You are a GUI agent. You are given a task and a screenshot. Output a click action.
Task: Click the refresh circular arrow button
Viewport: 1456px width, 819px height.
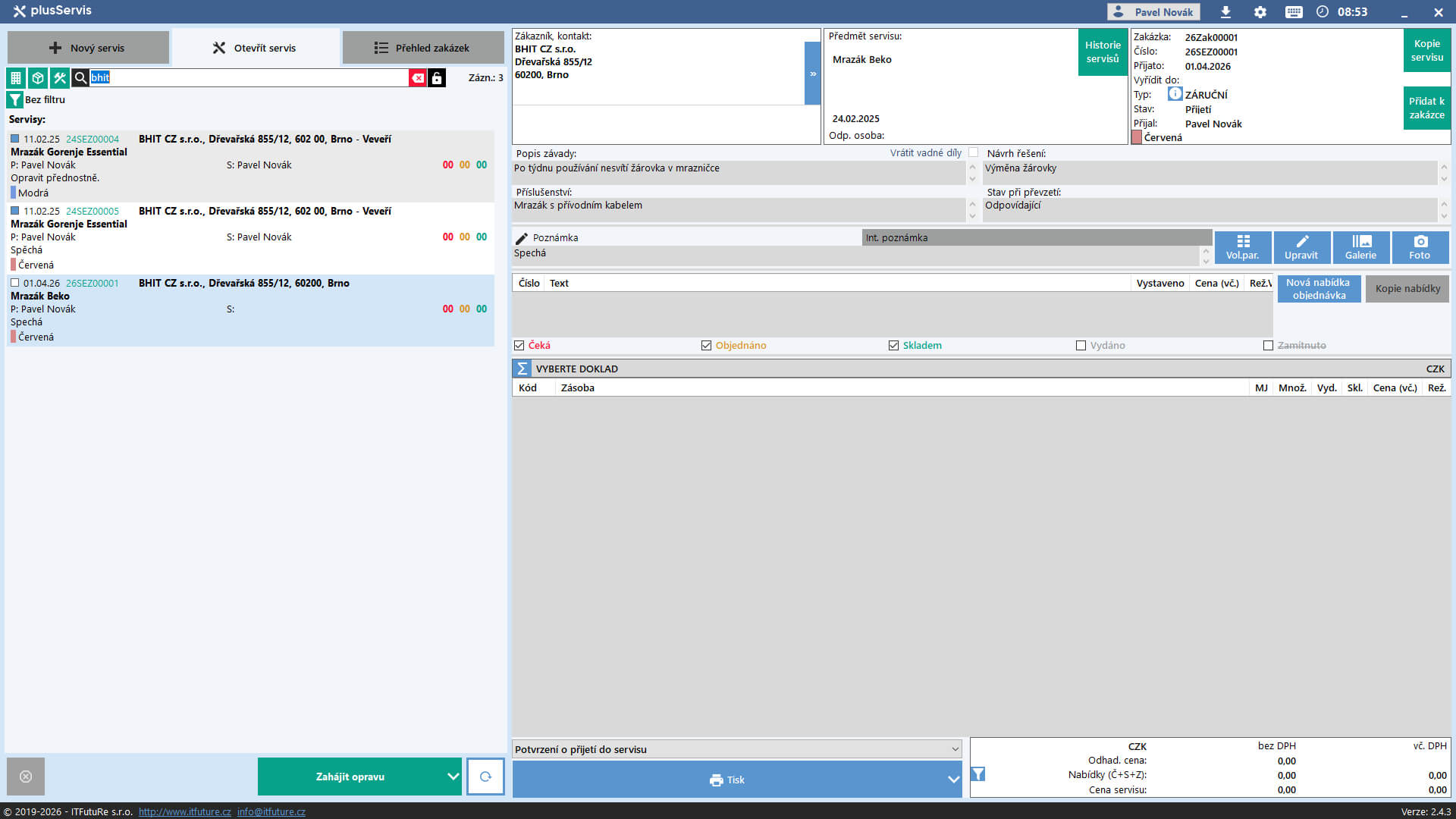click(485, 777)
